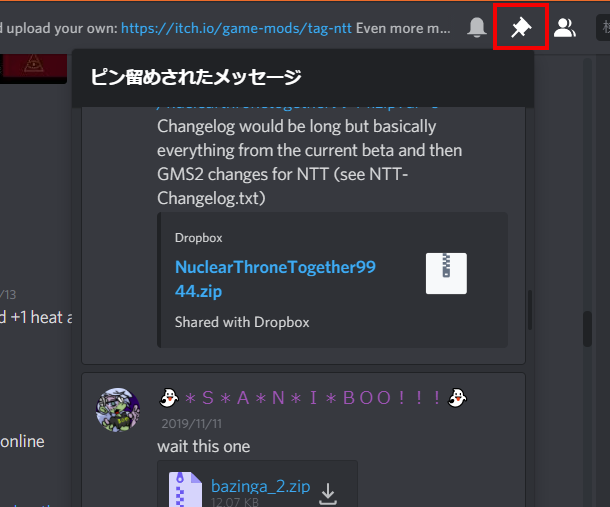Click the left ghost emoji by username

[169, 398]
